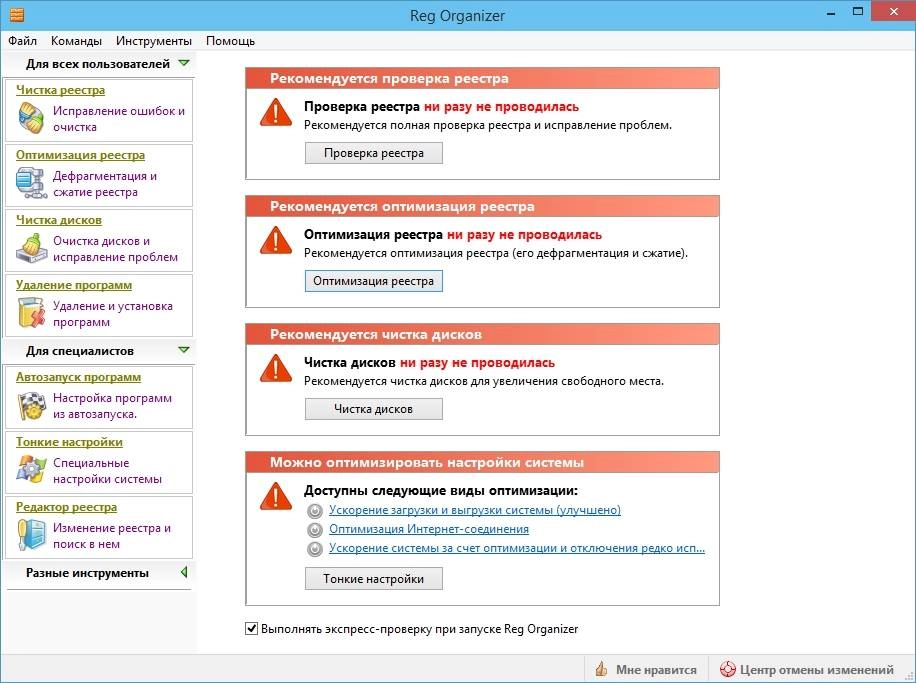The width and height of the screenshot is (916, 683).
Task: Click the disk cleanup broom icon
Action: [x=32, y=248]
